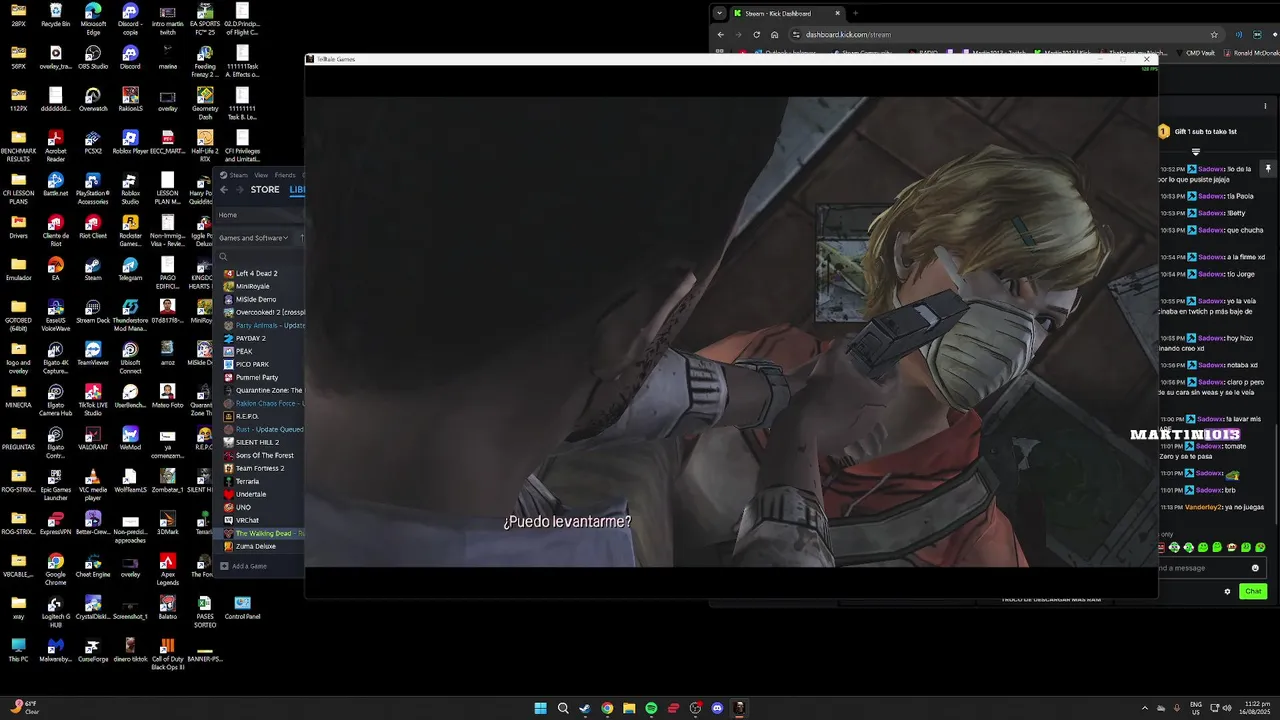Click Chrome's home button
This screenshot has width=1280, height=720.
774,34
